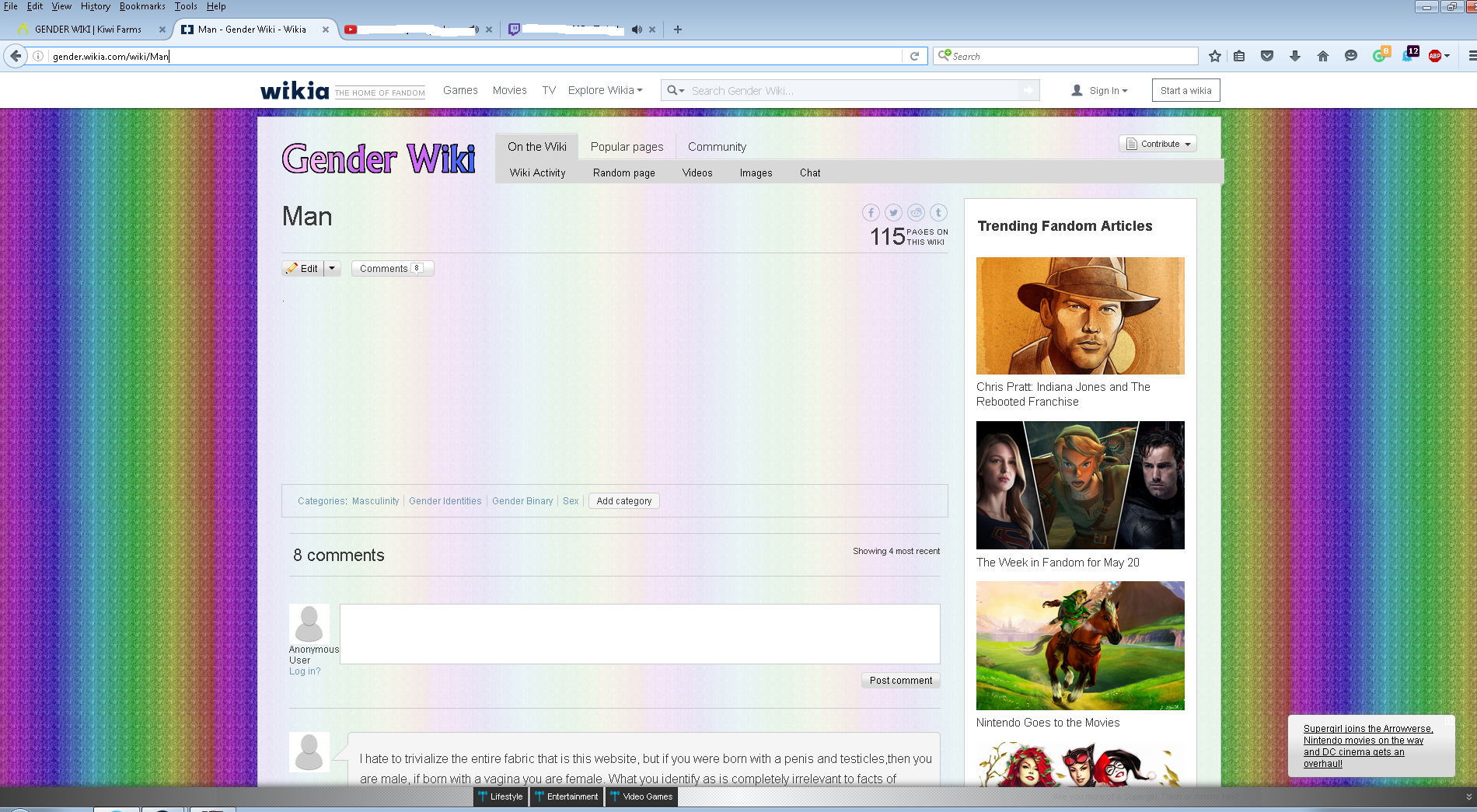The height and width of the screenshot is (812, 1477).
Task: Share the page on Reddit
Action: pyautogui.click(x=916, y=212)
